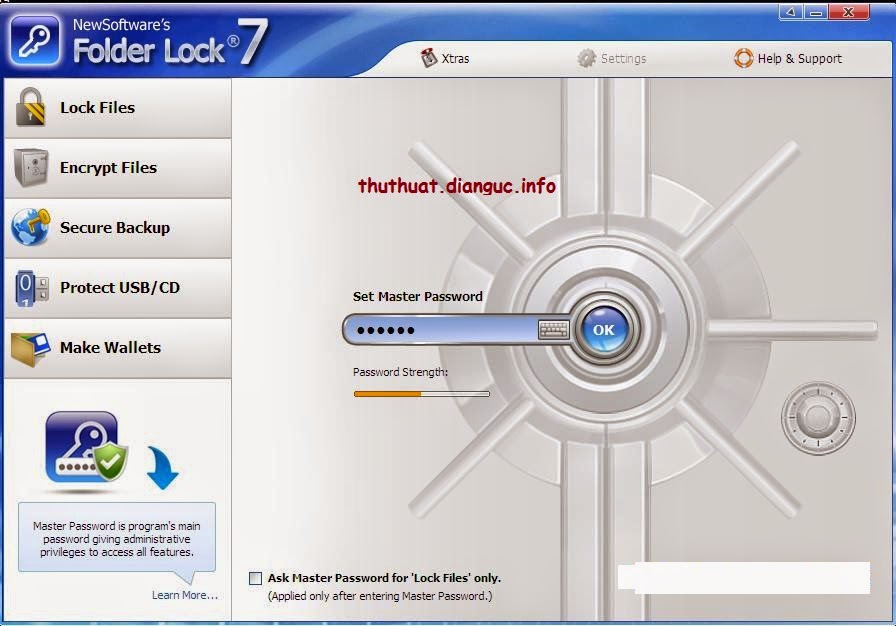Click the arrow button left of minimize
Viewport: 896px width, 626px height.
click(x=791, y=12)
